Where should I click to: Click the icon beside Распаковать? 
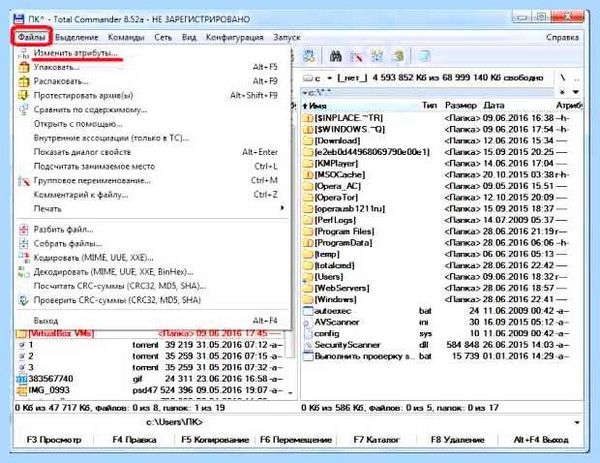click(24, 82)
